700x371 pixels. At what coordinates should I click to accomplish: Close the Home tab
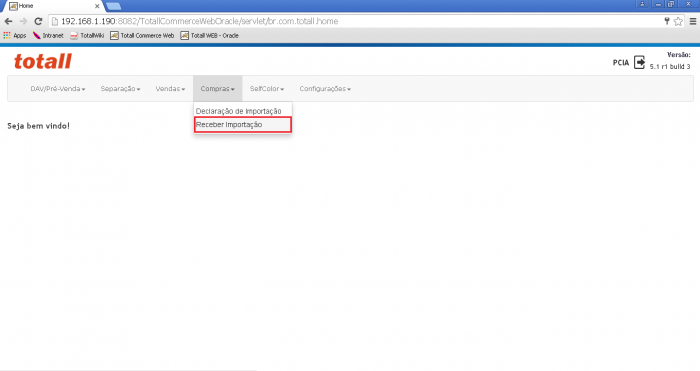(97, 6)
